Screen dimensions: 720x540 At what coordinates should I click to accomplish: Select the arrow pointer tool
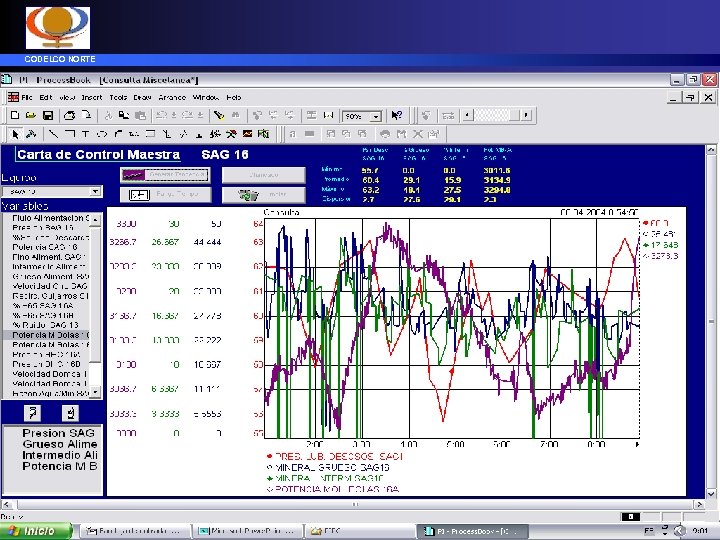click(x=15, y=134)
